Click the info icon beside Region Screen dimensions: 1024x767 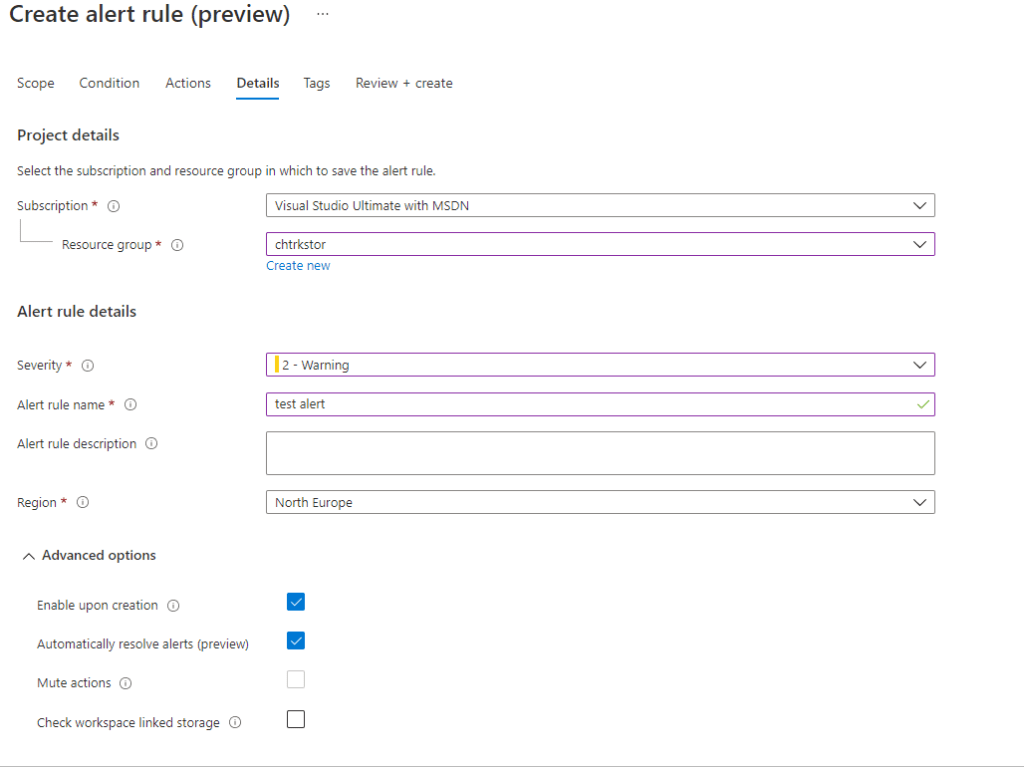click(83, 503)
